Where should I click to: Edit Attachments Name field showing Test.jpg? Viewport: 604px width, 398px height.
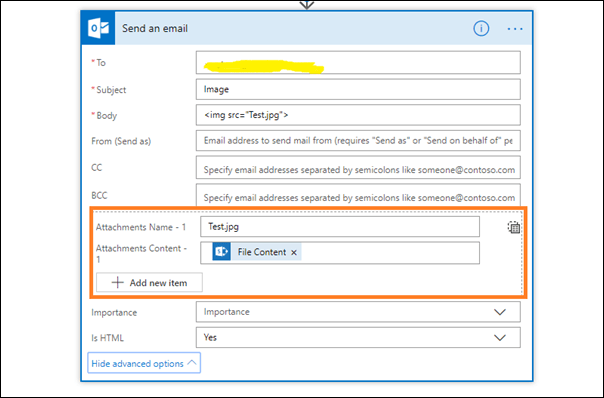(x=340, y=227)
